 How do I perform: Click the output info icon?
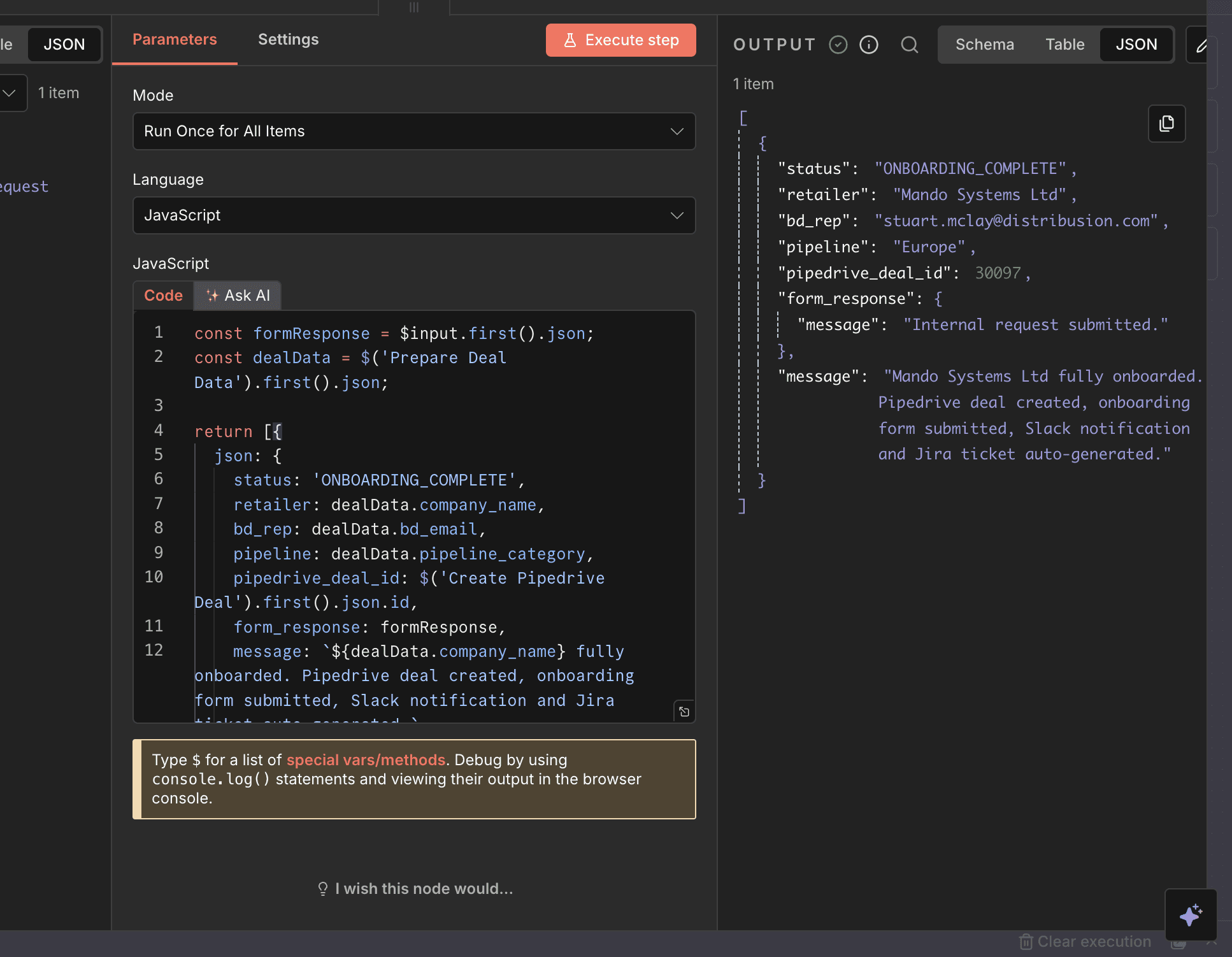click(x=869, y=45)
